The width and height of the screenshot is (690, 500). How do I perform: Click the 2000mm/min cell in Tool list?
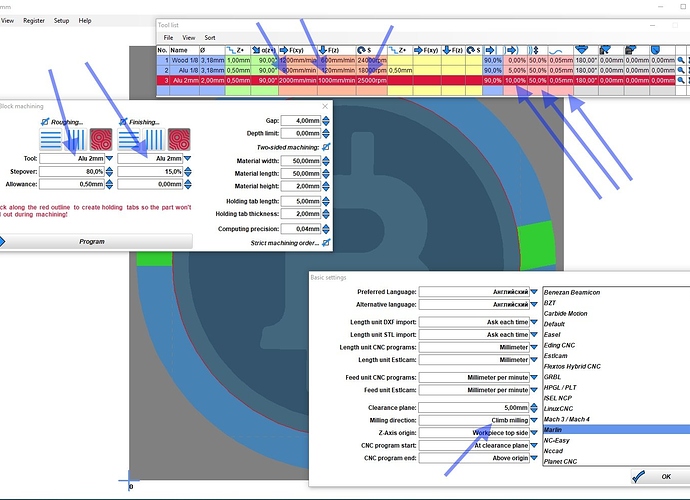(298, 81)
